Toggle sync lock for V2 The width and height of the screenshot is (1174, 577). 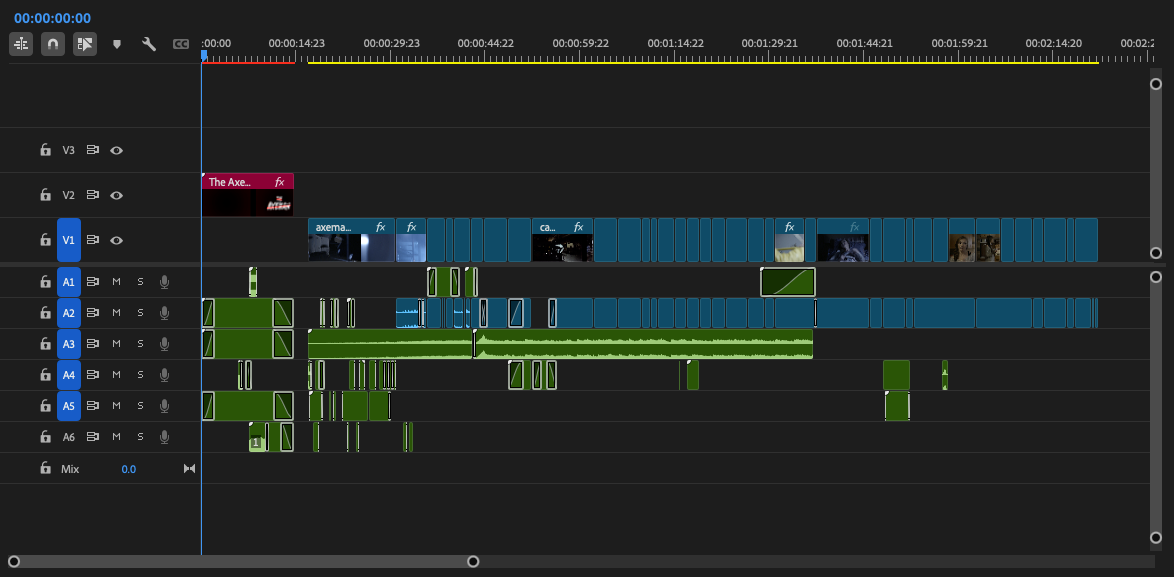[x=93, y=195]
